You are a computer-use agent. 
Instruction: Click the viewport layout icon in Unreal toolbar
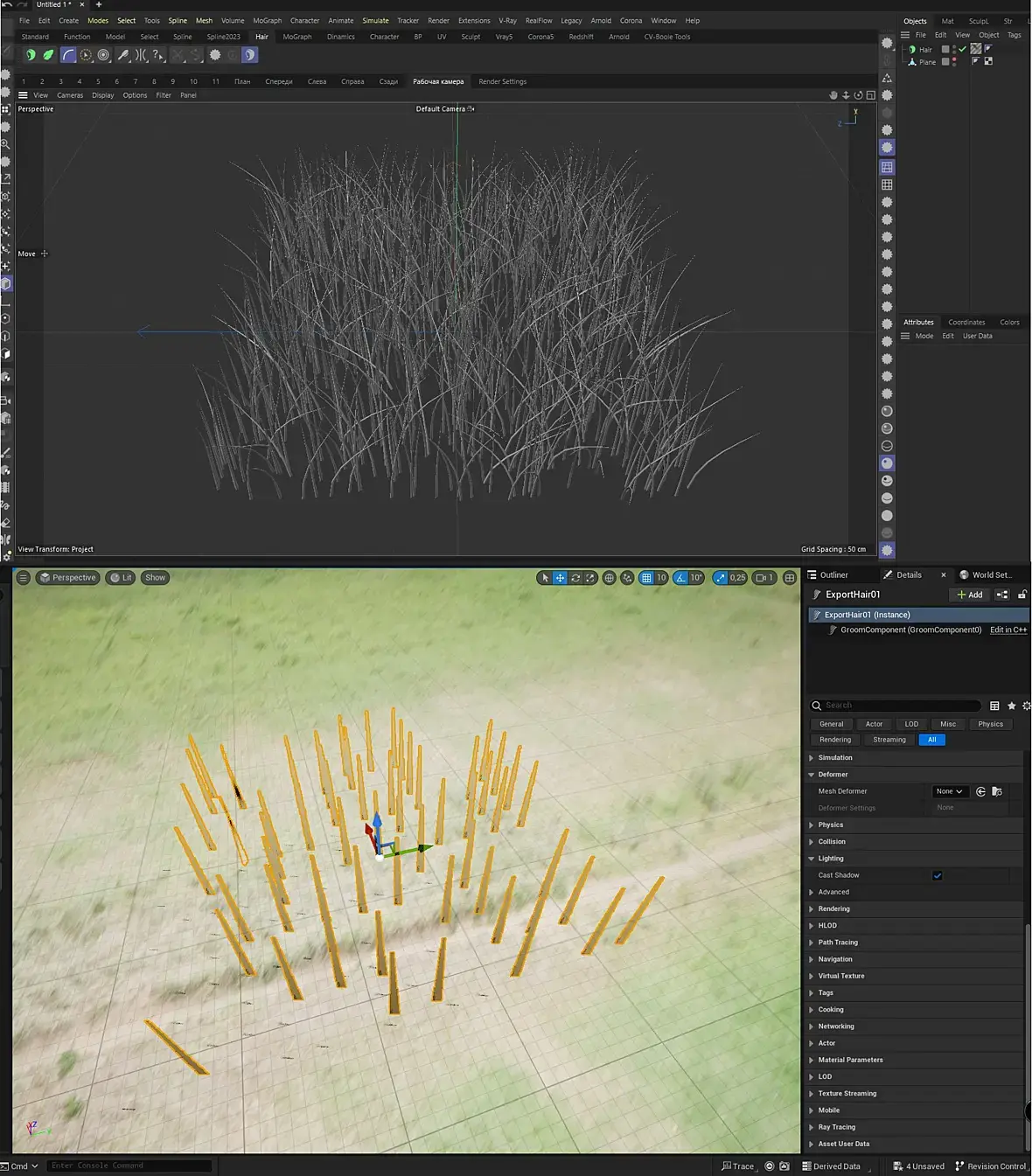[790, 578]
